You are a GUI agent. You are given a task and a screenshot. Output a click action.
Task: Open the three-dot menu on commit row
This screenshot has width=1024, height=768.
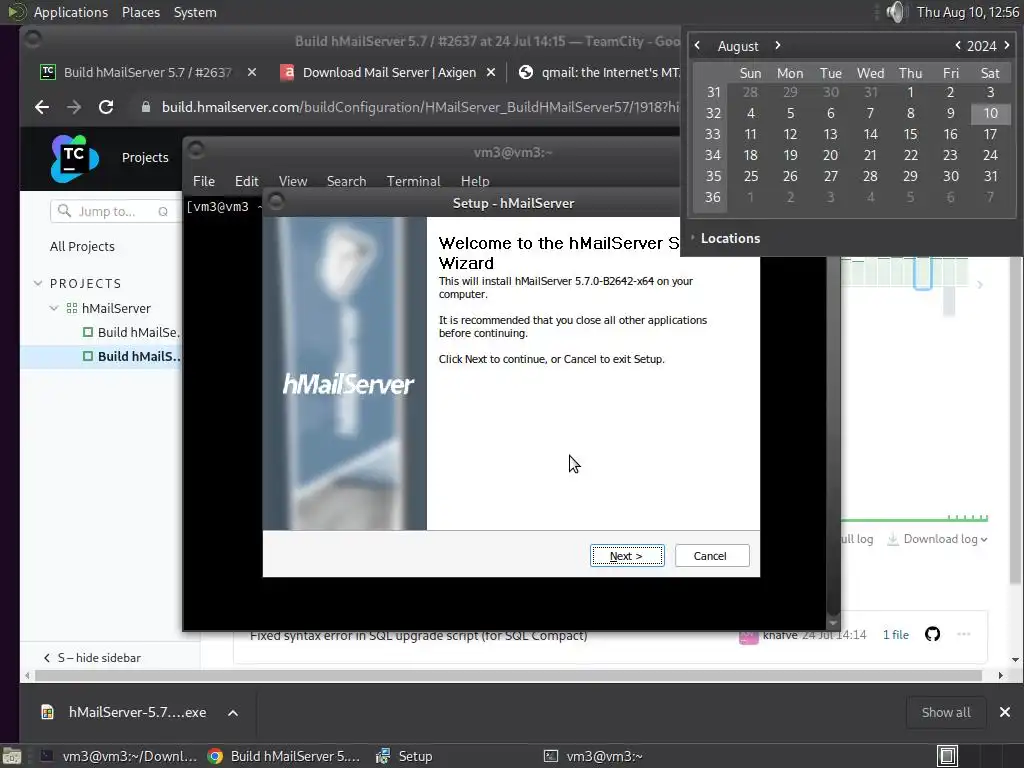tap(963, 633)
